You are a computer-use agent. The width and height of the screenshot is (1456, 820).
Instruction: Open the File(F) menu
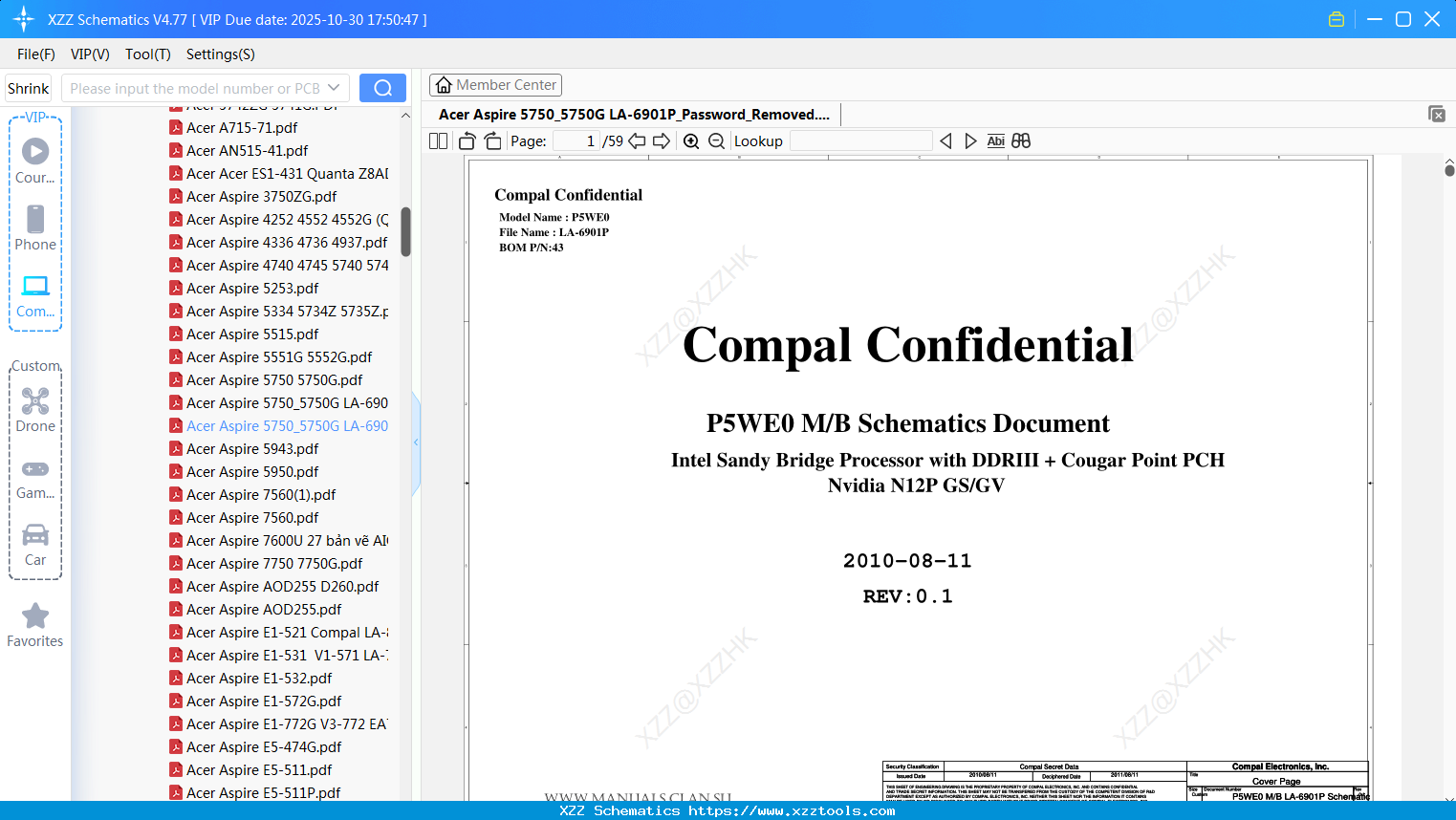point(36,54)
